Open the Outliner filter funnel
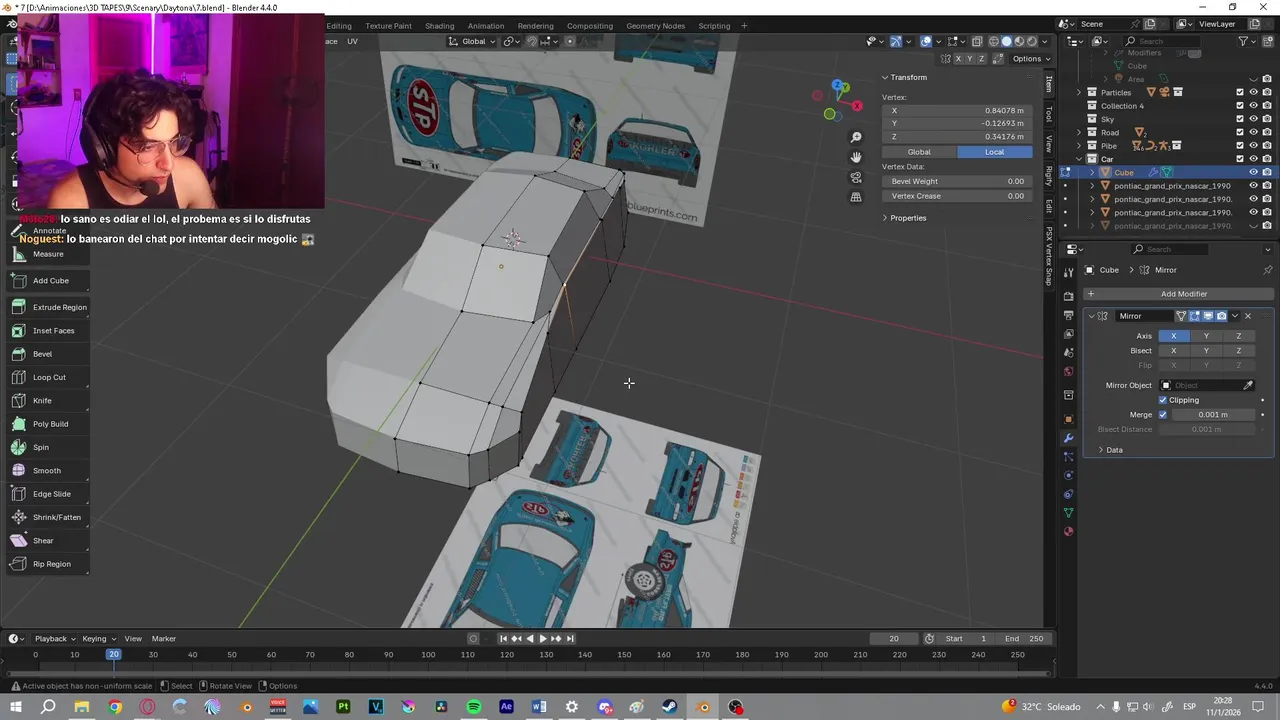The height and width of the screenshot is (720, 1280). click(x=1244, y=41)
